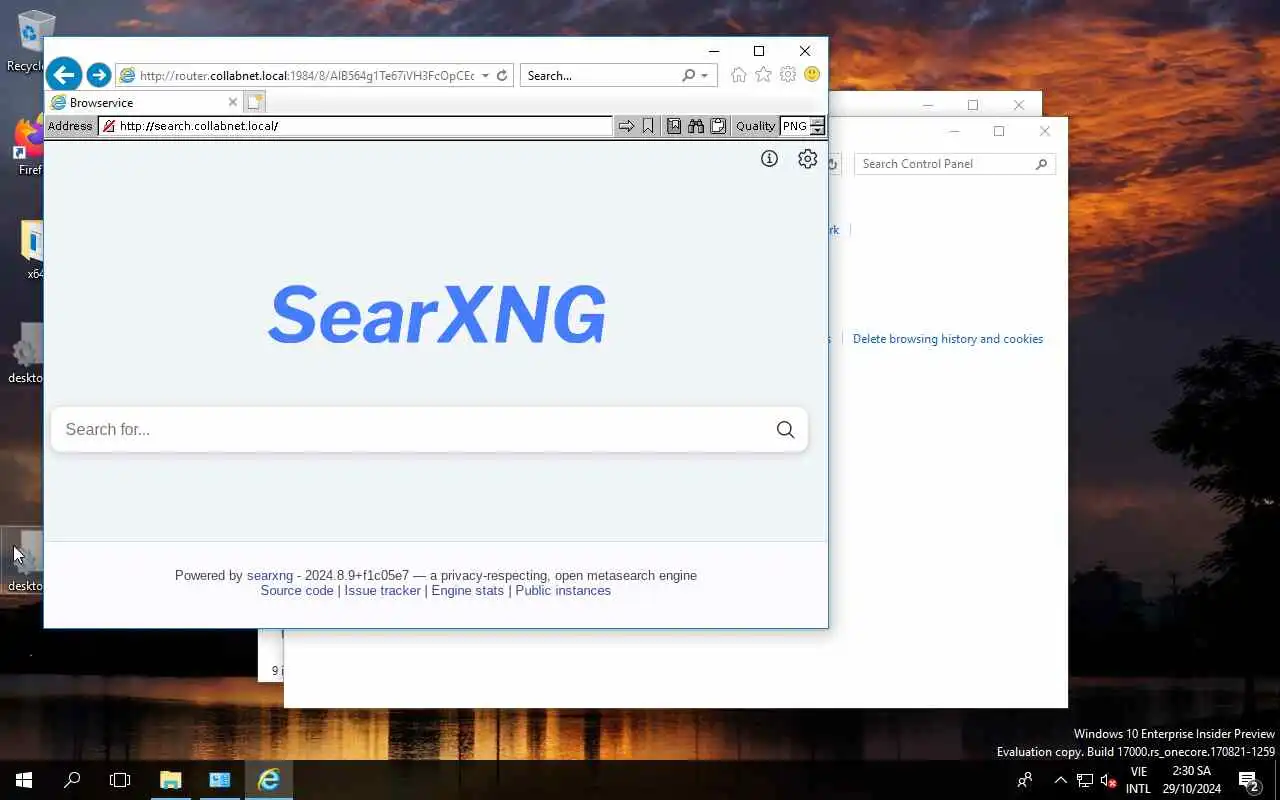Screen dimensions: 1280x800
Task: Open search provider dropdown arrow
Action: pos(704,75)
